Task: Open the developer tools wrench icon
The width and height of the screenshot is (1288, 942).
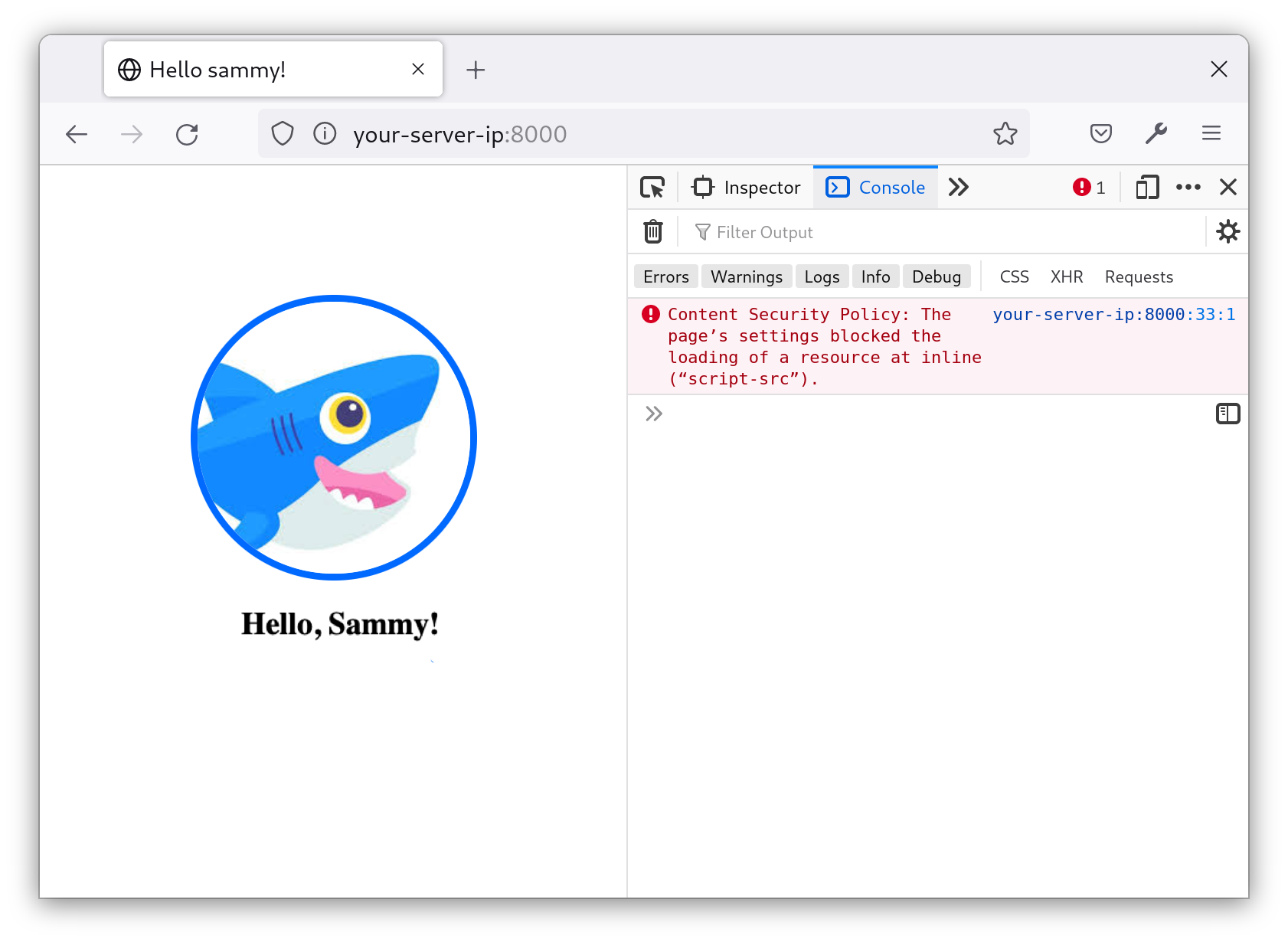Action: coord(1156,134)
